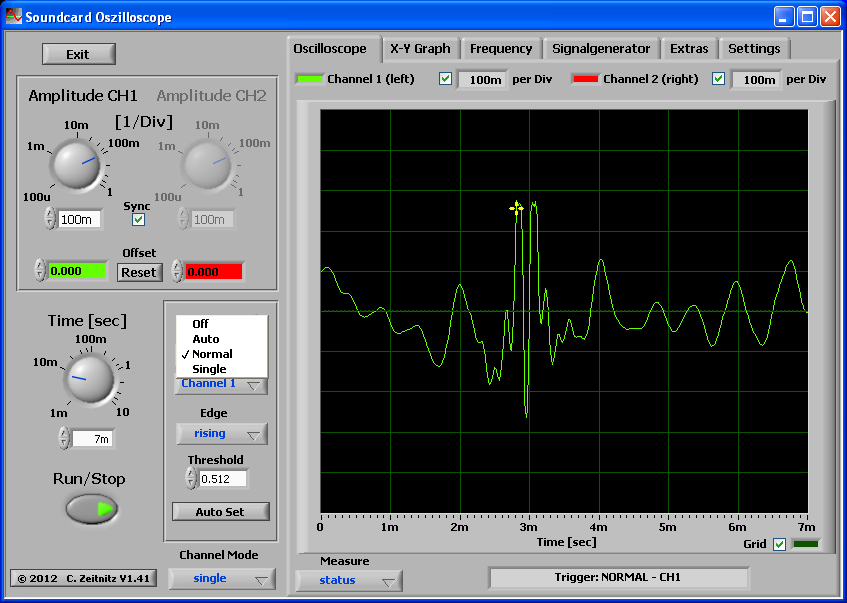This screenshot has height=603, width=847.
Task: Switch to the Signalgenerator tab
Action: click(x=600, y=48)
